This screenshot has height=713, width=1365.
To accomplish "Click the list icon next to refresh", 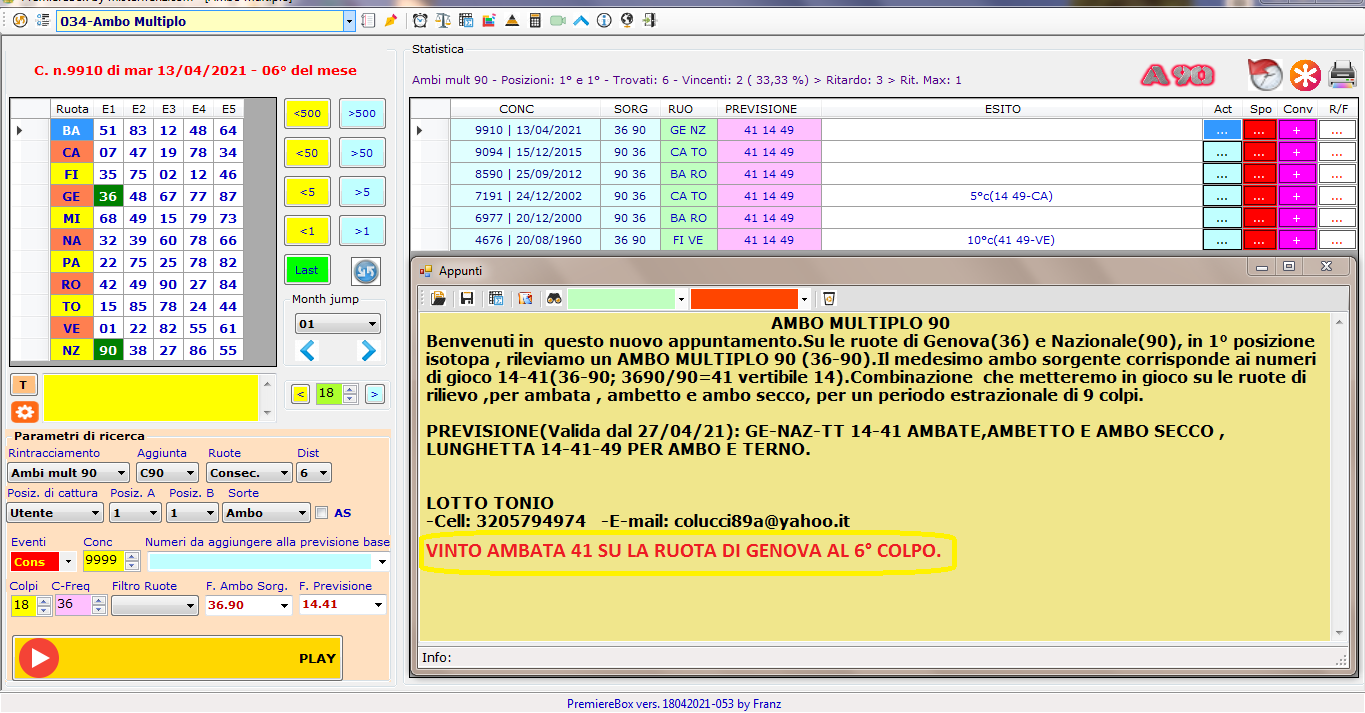I will pyautogui.click(x=43, y=20).
